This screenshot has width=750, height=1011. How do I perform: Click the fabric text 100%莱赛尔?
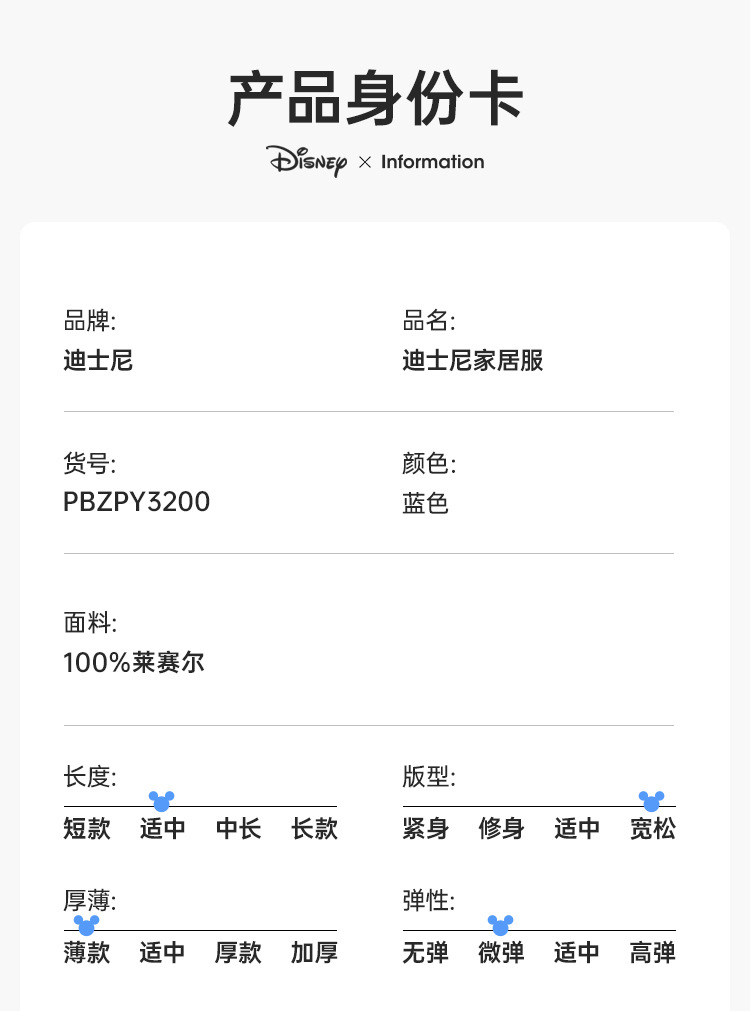click(133, 662)
